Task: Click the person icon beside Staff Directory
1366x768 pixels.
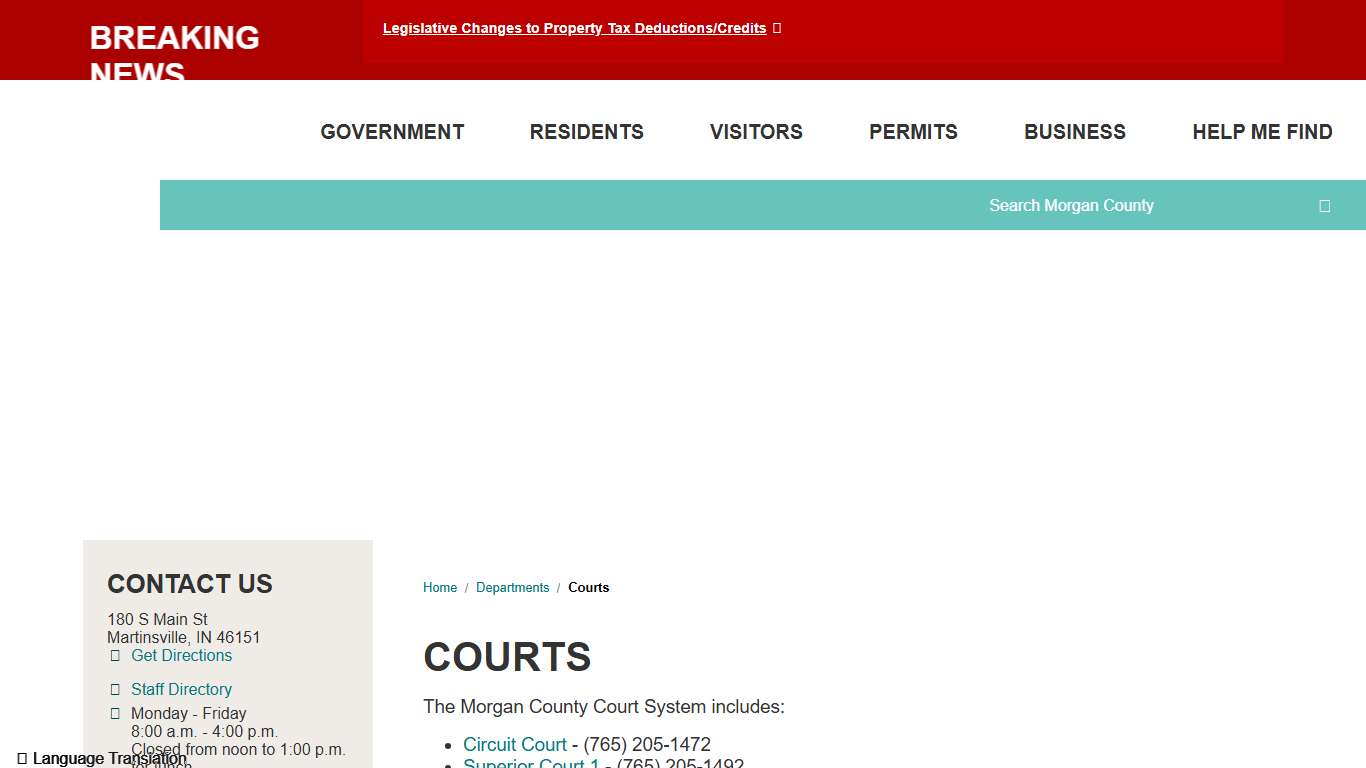Action: pyautogui.click(x=115, y=689)
